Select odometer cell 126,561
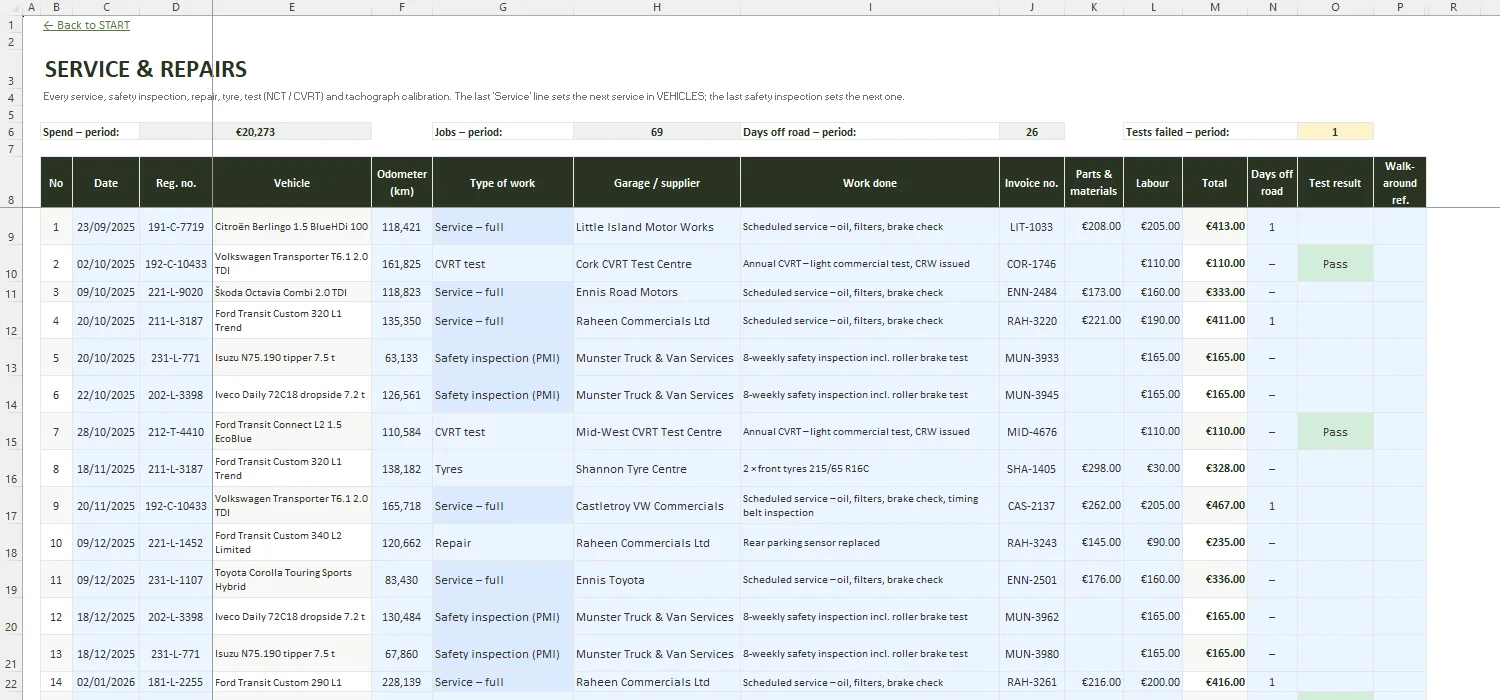1500x700 pixels. [x=402, y=395]
